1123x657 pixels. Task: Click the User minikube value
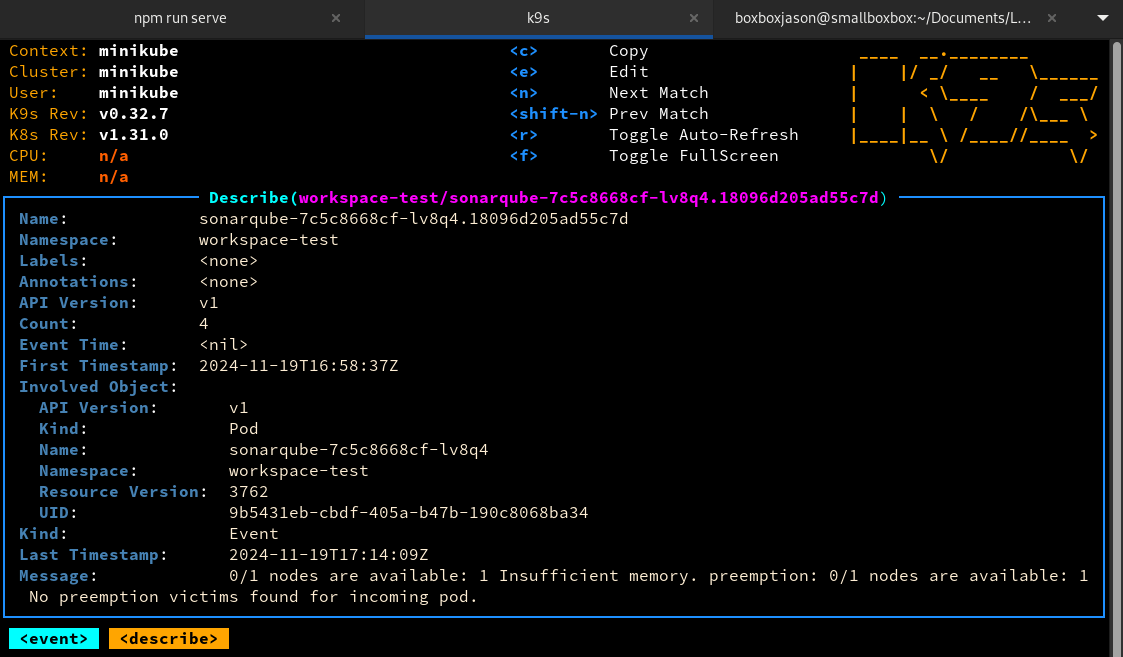[x=138, y=92]
